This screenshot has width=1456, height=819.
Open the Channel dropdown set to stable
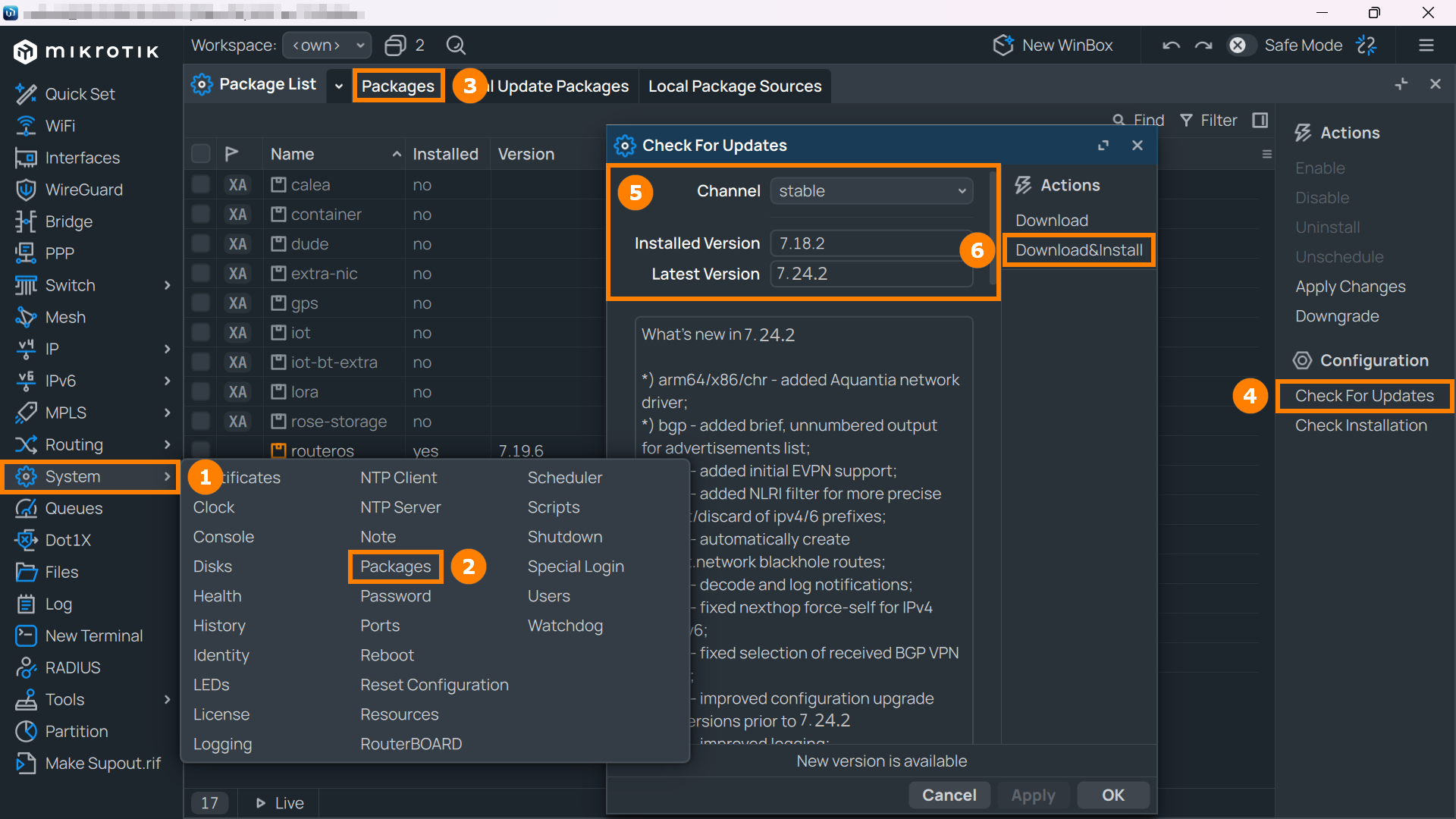coord(871,191)
